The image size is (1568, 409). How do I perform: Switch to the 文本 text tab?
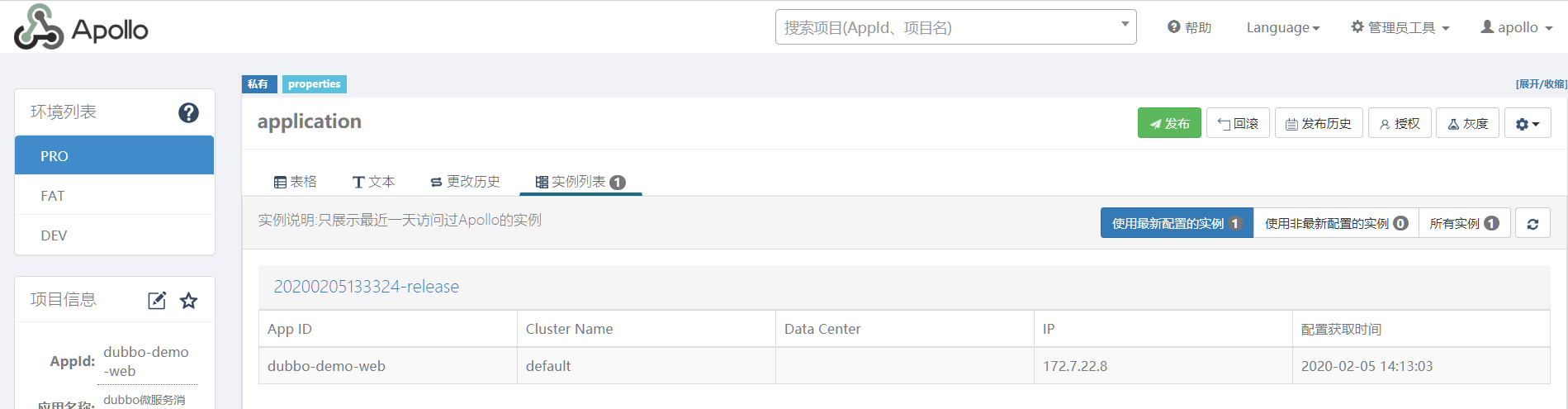[x=373, y=182]
